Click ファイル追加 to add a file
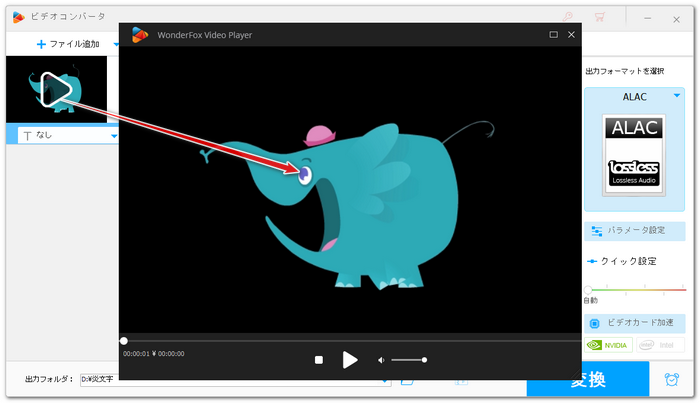The height and width of the screenshot is (403, 700). tap(68, 44)
